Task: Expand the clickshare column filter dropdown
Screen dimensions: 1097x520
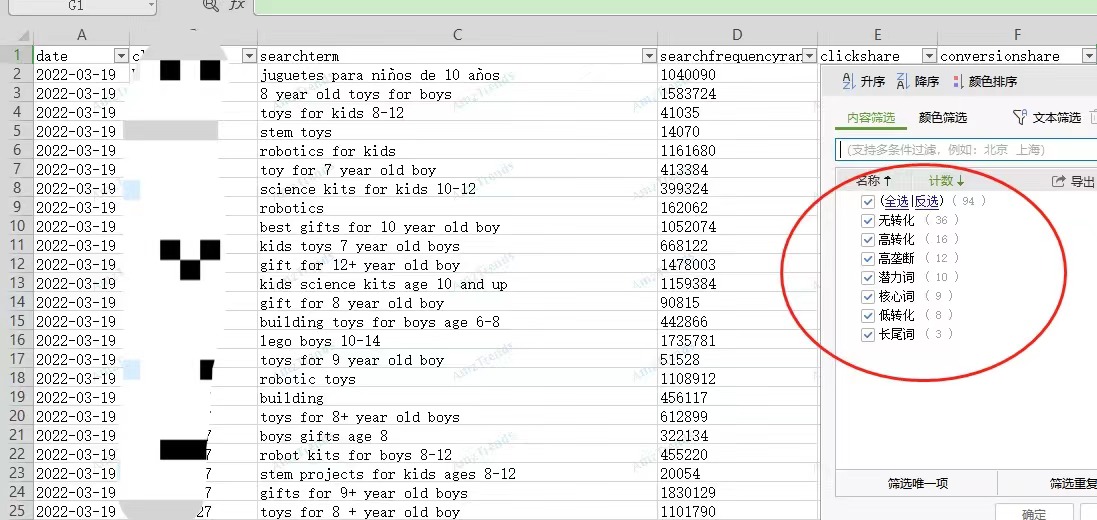Action: (x=929, y=57)
